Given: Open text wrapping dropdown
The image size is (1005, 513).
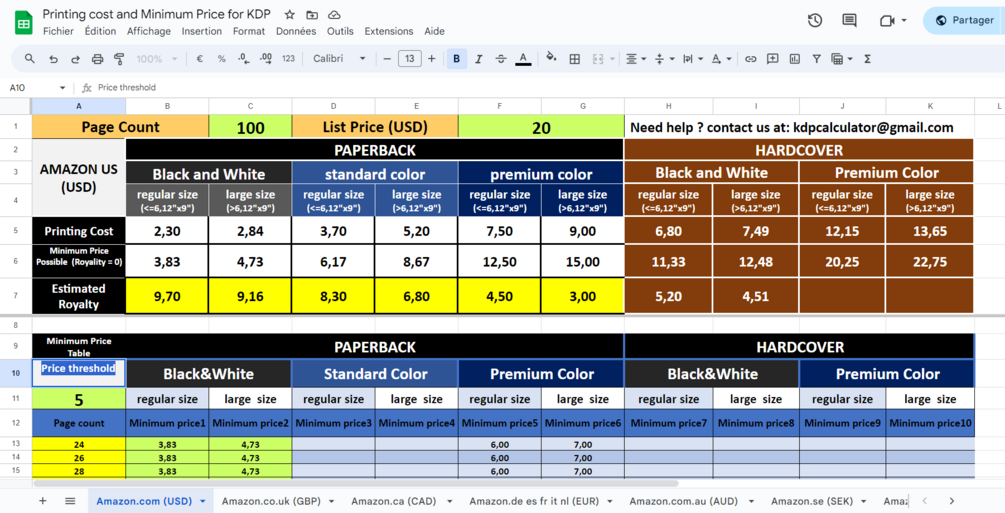Looking at the screenshot, I should (x=692, y=58).
